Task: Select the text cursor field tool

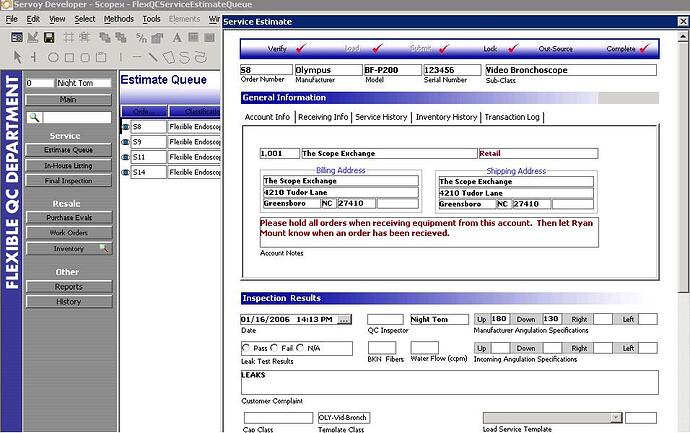Action: point(33,57)
